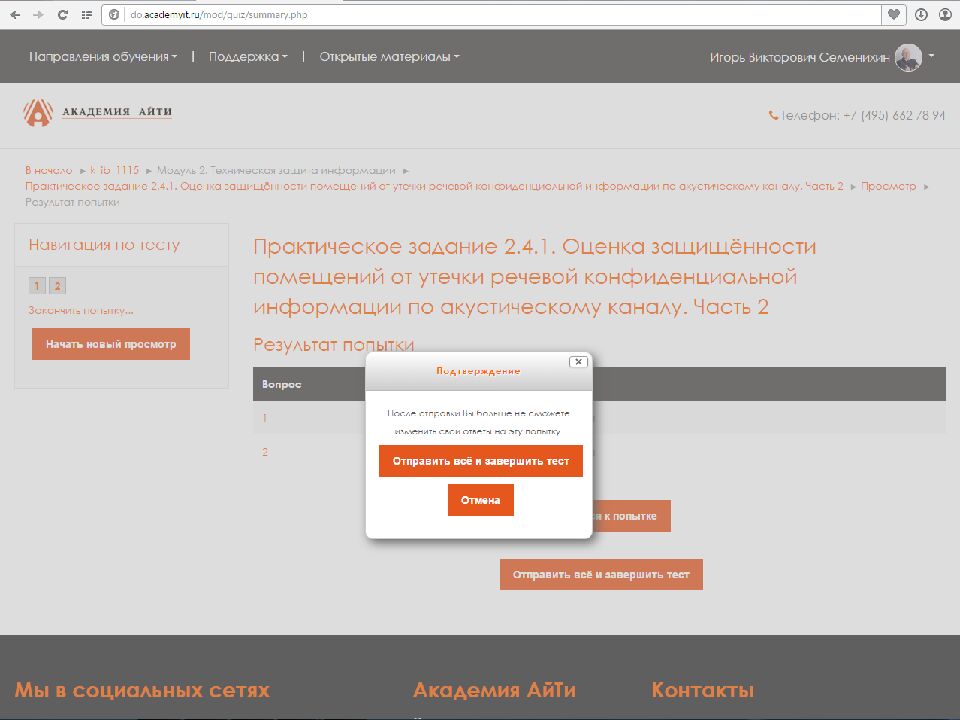Select question 1 in the quiz navigation
Viewport: 960px width, 720px height.
coord(37,284)
